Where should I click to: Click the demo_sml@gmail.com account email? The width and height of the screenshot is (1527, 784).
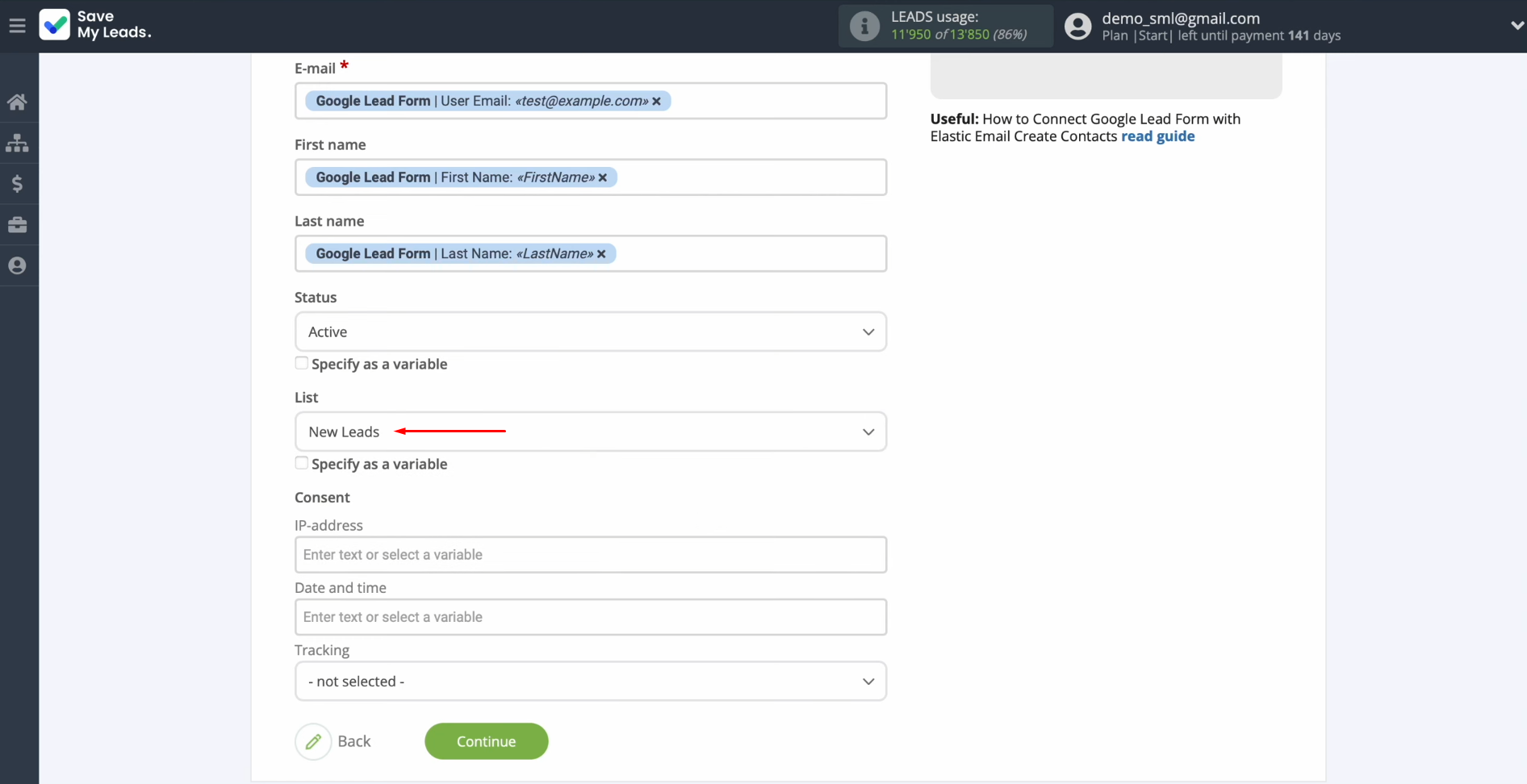point(1181,18)
